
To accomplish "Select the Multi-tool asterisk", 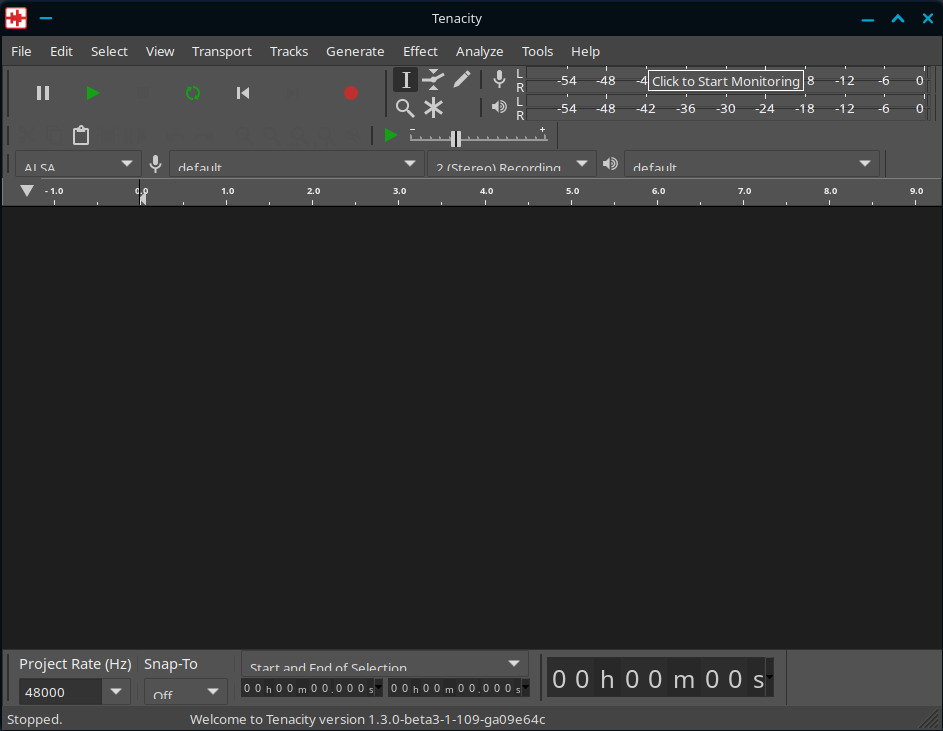I will 433,108.
